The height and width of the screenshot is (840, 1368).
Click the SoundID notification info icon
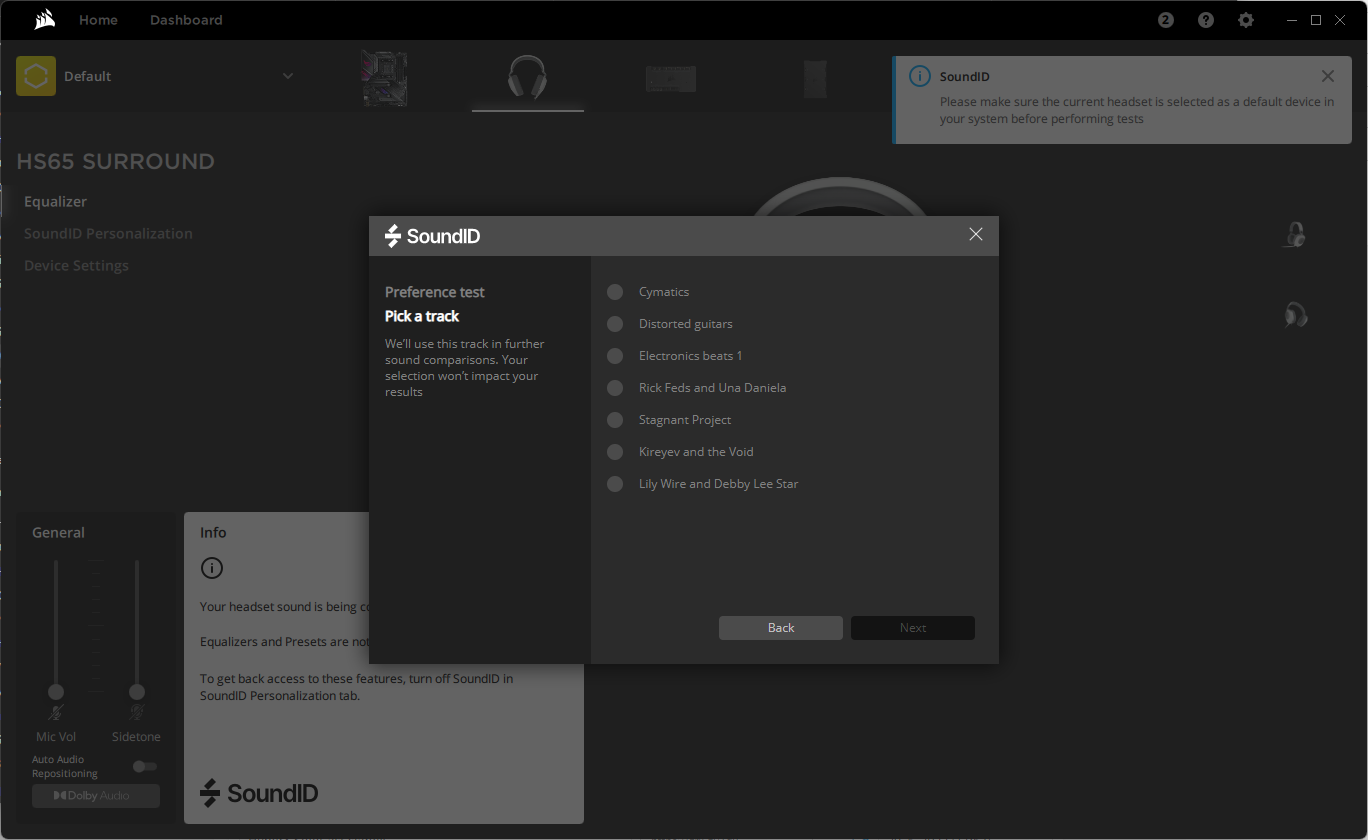pos(919,77)
